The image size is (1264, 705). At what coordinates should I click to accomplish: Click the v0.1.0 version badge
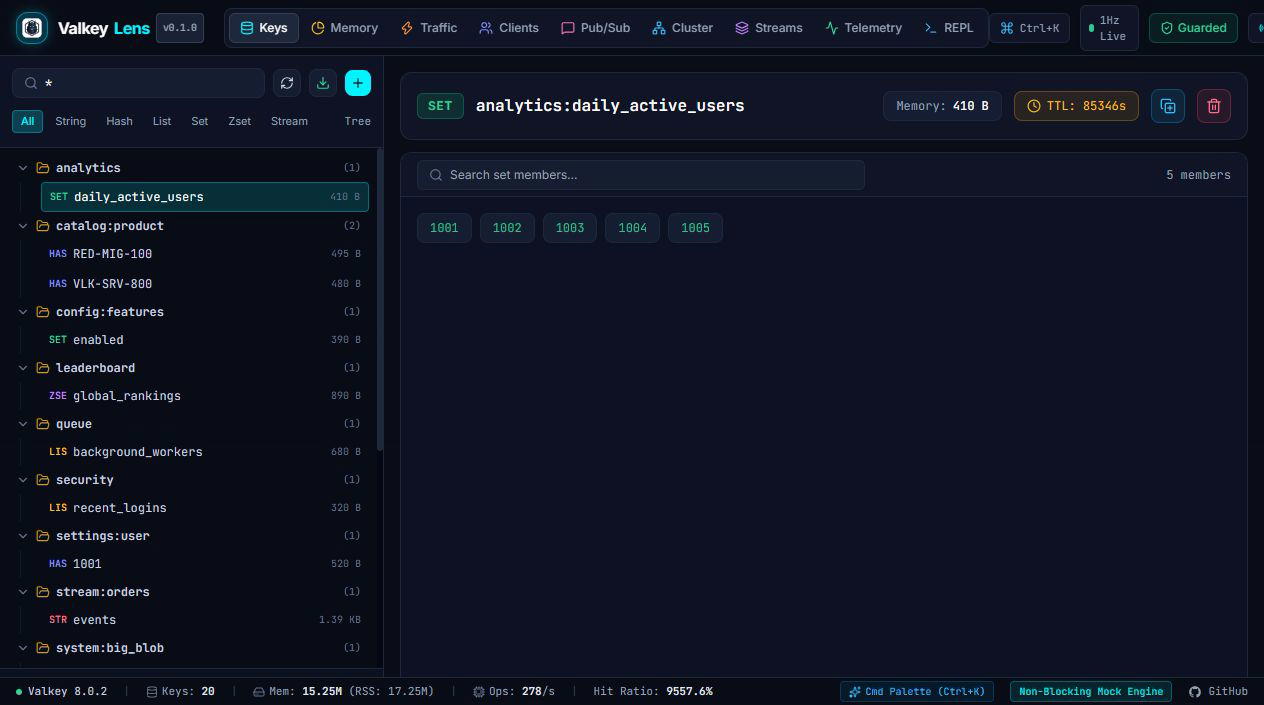coord(180,28)
